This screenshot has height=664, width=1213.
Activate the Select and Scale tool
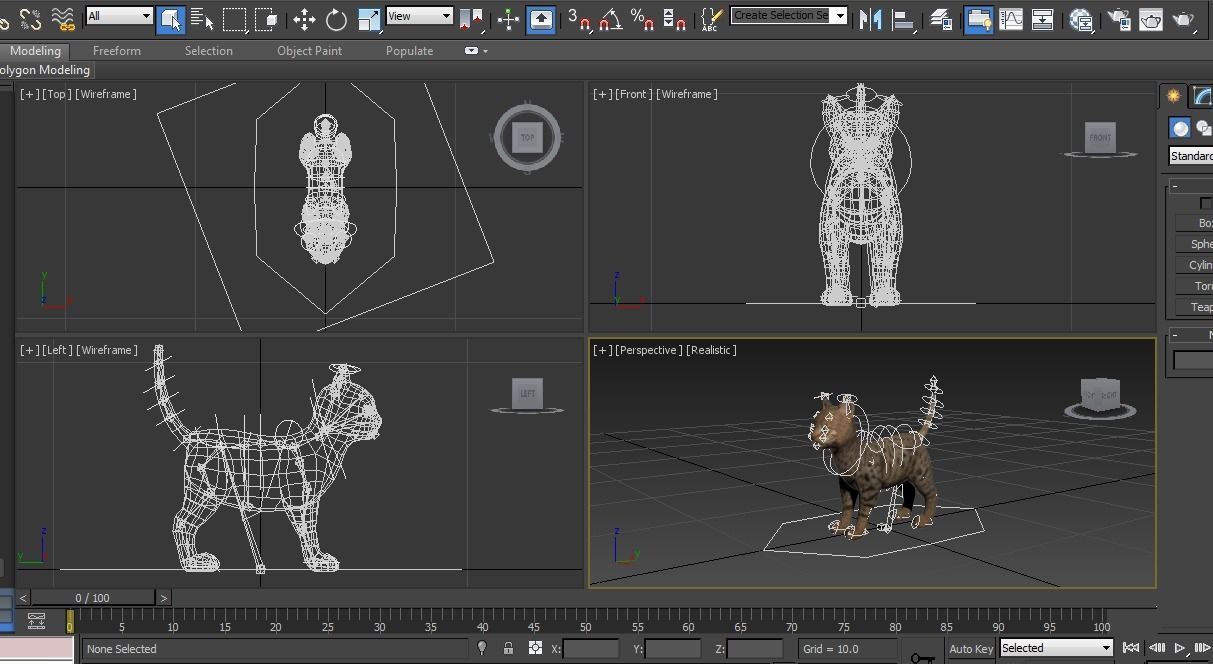(x=369, y=18)
